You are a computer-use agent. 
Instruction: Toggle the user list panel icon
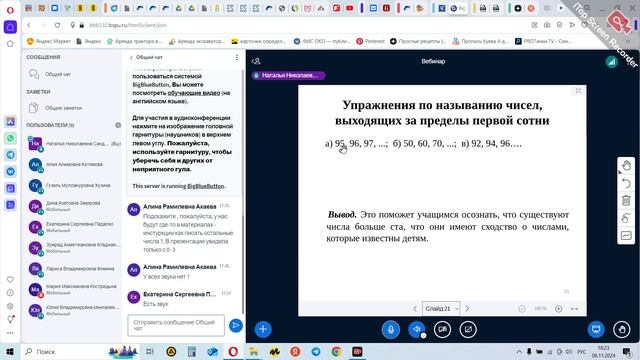point(256,61)
